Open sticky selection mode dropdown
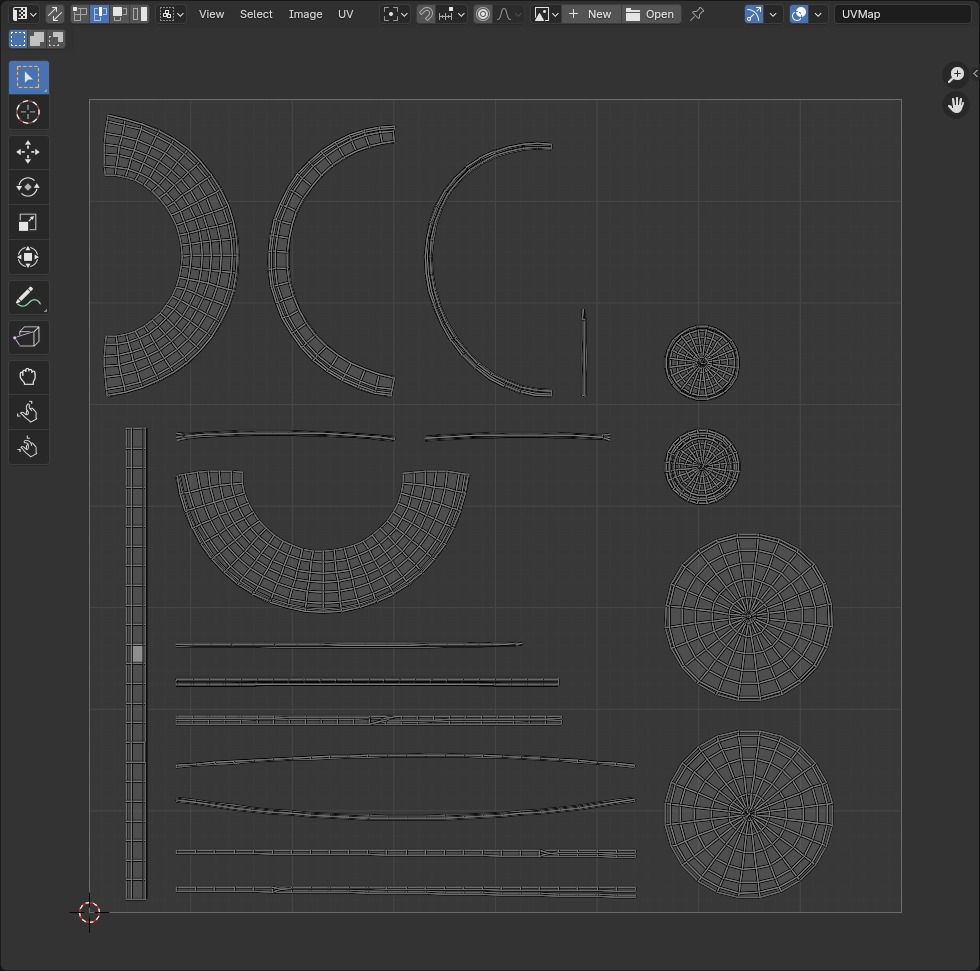This screenshot has width=980, height=971. click(172, 14)
